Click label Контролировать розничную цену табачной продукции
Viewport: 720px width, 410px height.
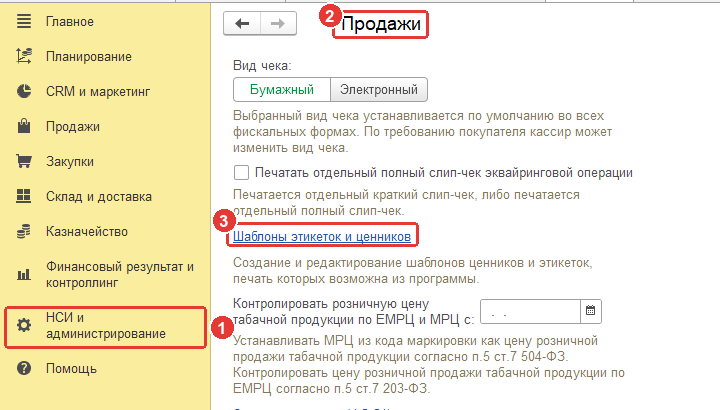[354, 311]
